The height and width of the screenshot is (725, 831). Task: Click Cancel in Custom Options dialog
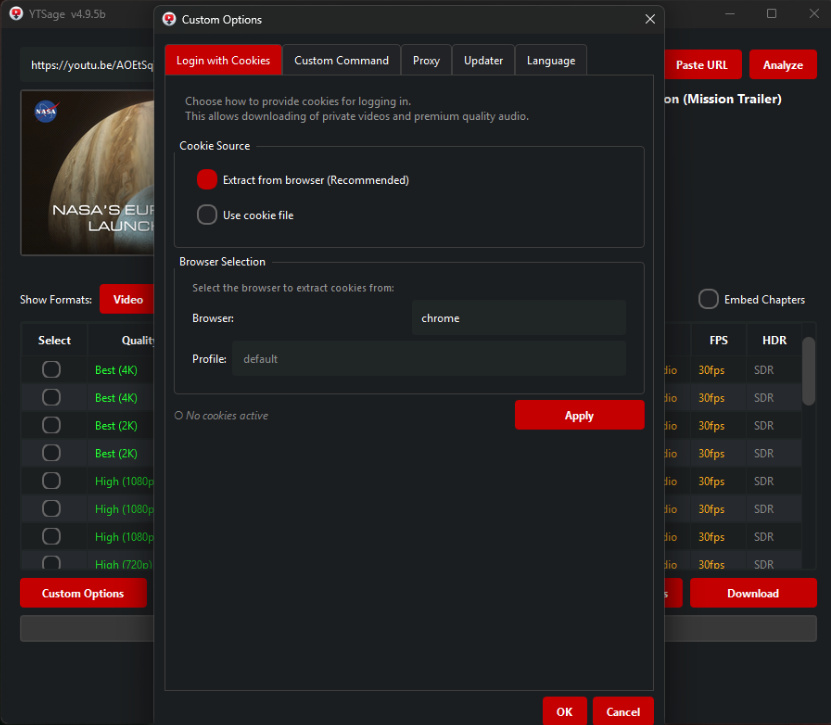click(x=622, y=711)
